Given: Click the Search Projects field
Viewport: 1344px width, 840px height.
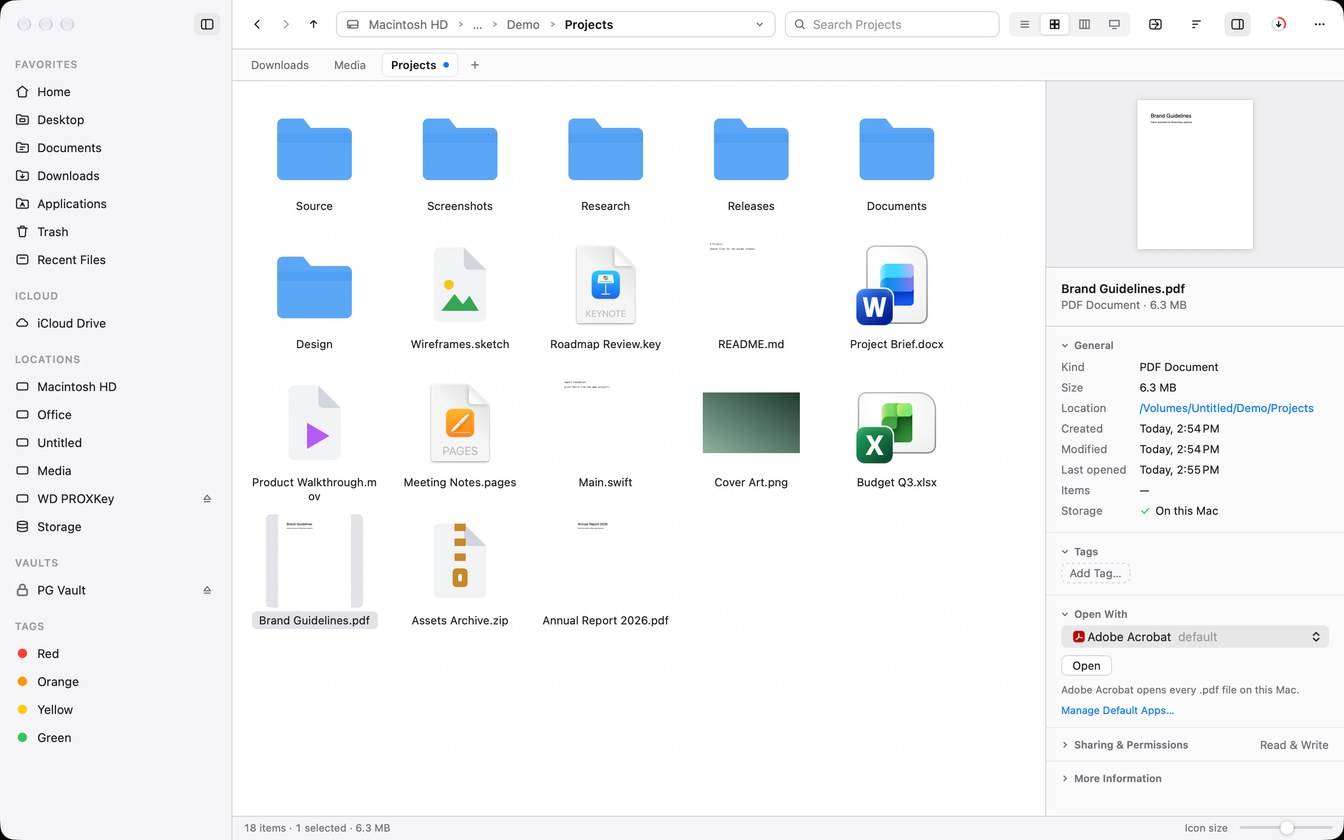Looking at the screenshot, I should point(892,24).
